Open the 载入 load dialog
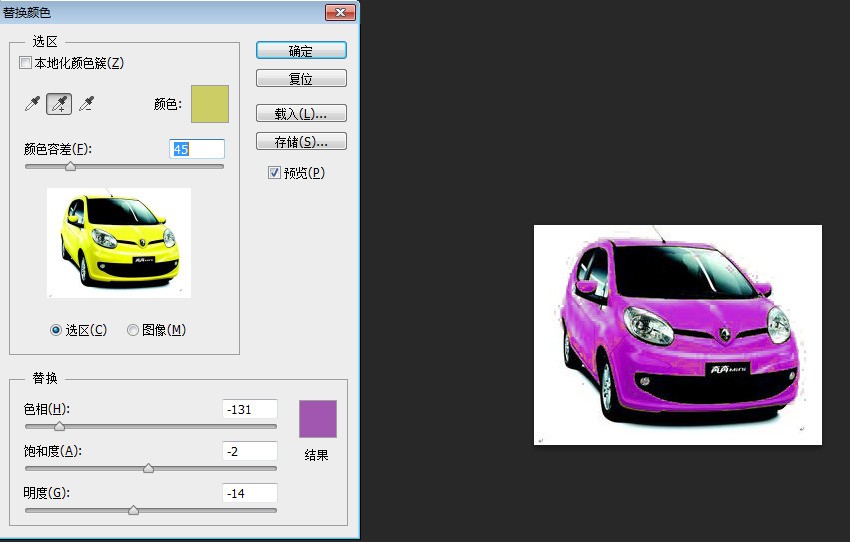850x542 pixels. (x=301, y=113)
